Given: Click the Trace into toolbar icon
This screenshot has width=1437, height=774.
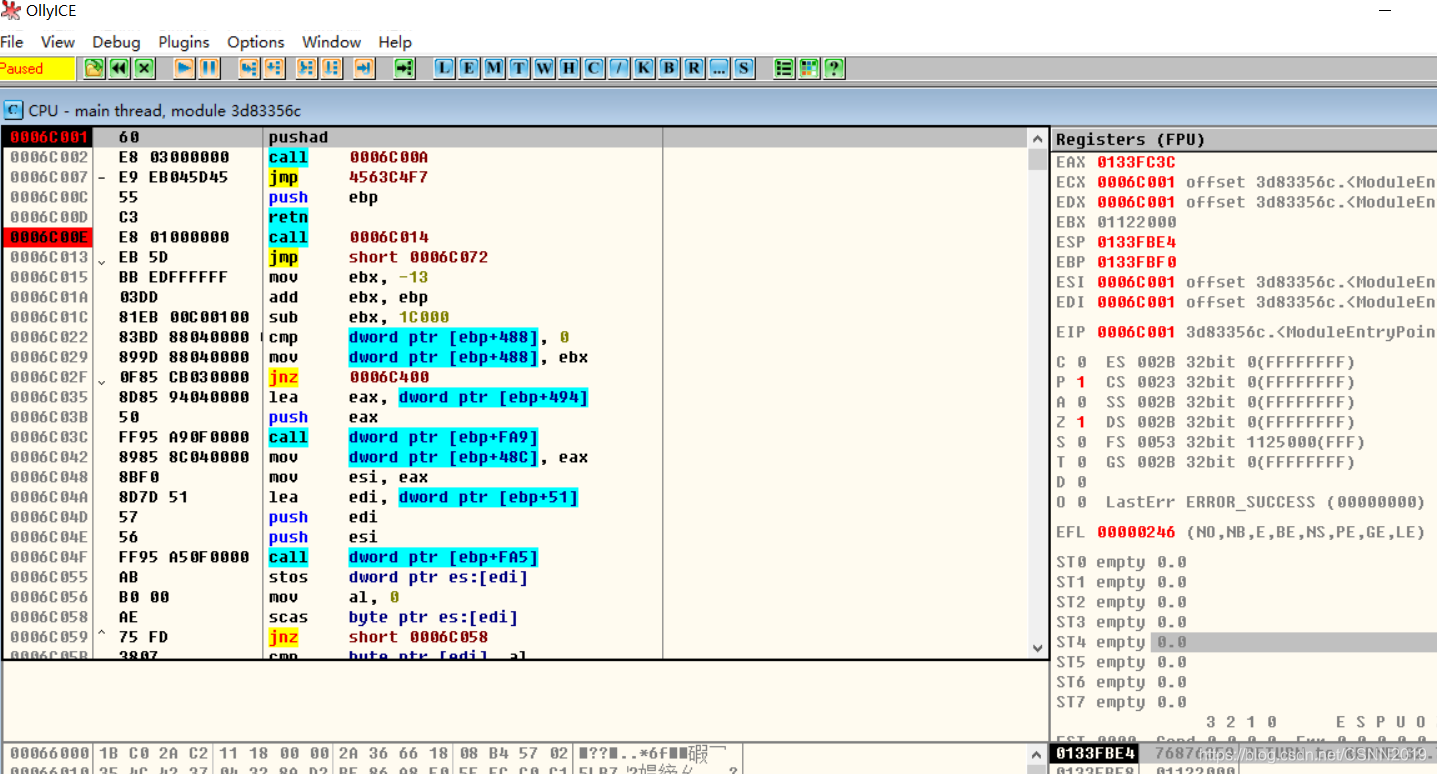Looking at the screenshot, I should tap(307, 68).
